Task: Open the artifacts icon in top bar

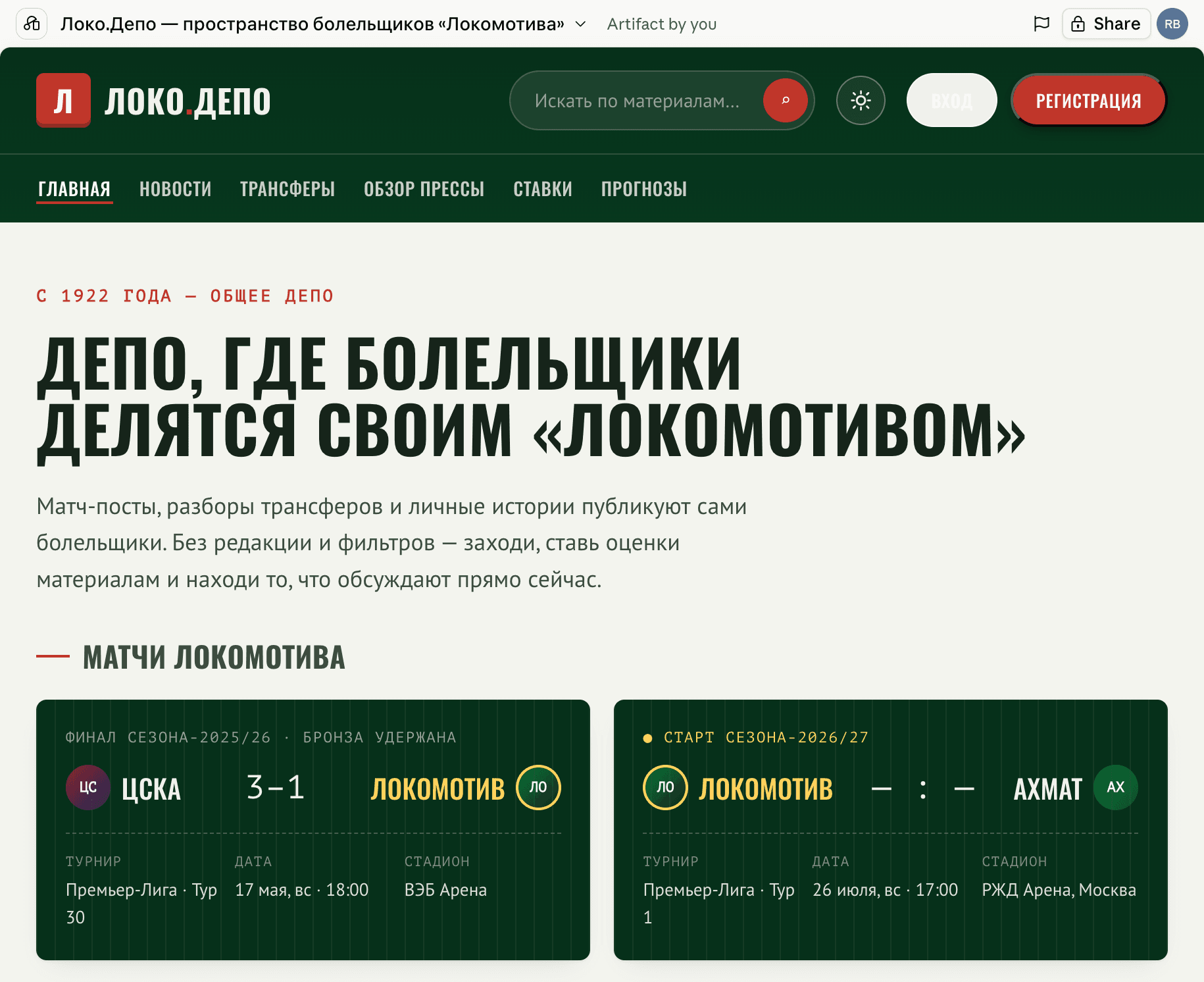Action: 32,24
